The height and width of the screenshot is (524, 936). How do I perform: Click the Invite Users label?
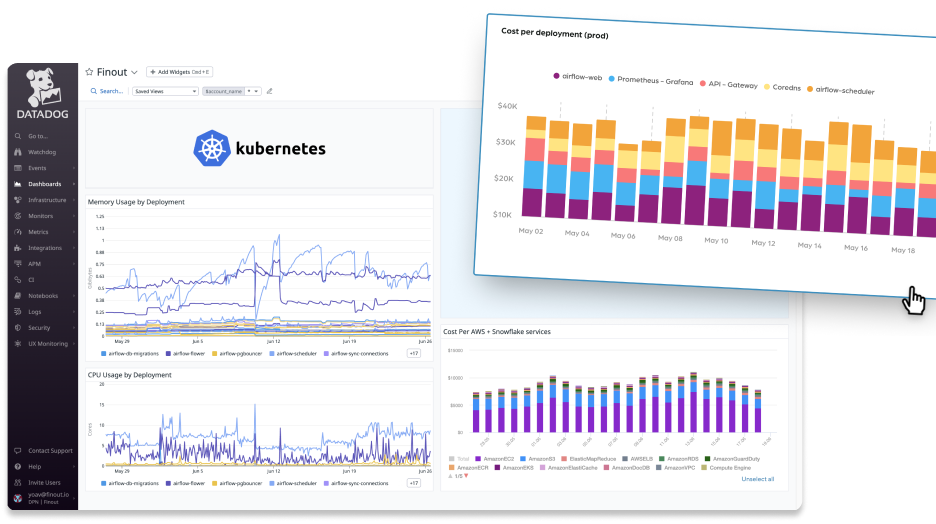44,482
